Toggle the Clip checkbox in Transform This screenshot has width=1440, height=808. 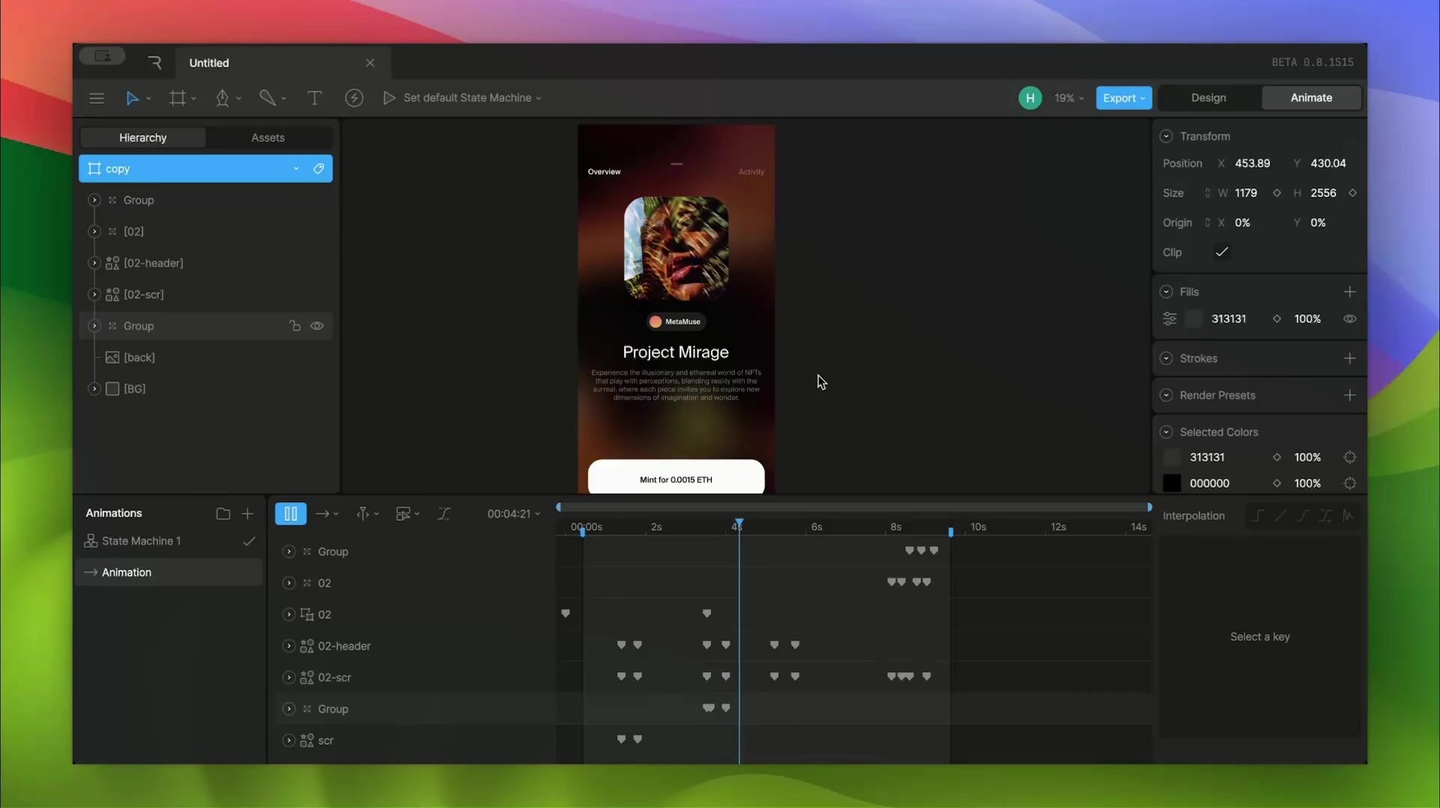pos(1222,252)
